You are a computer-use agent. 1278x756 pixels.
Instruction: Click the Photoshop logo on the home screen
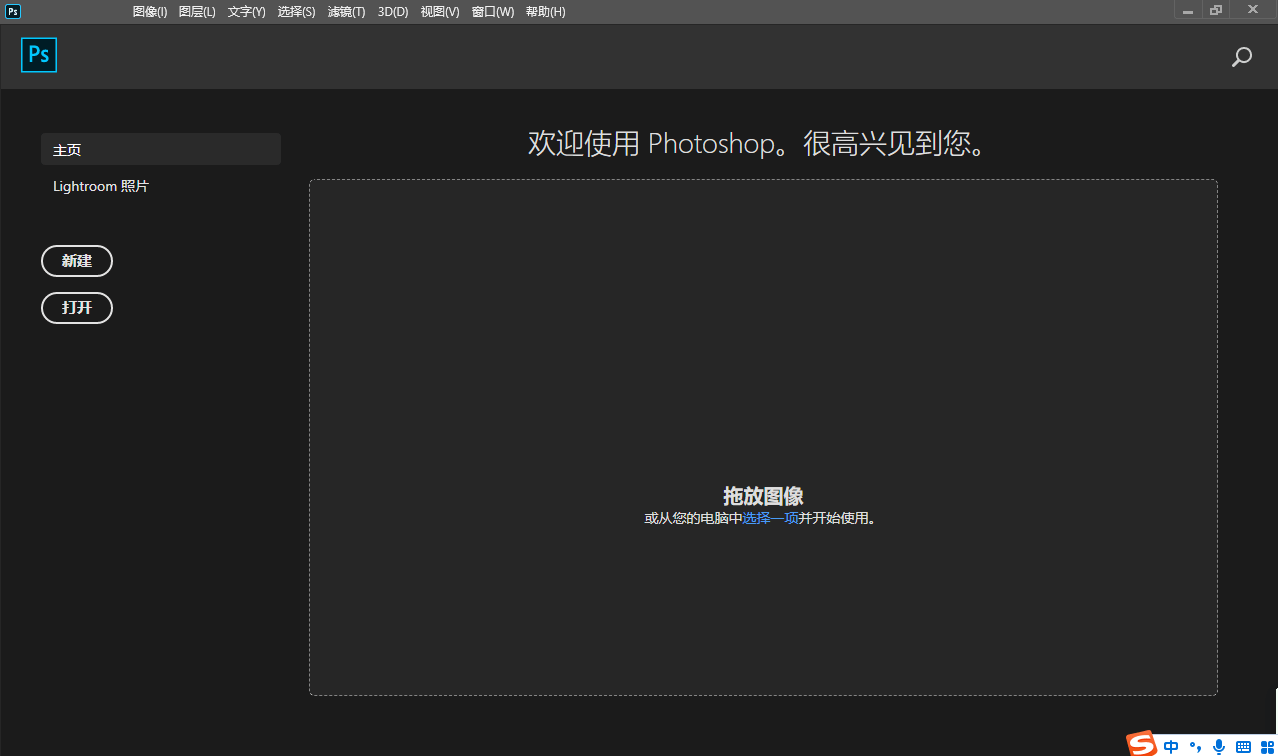(x=39, y=55)
